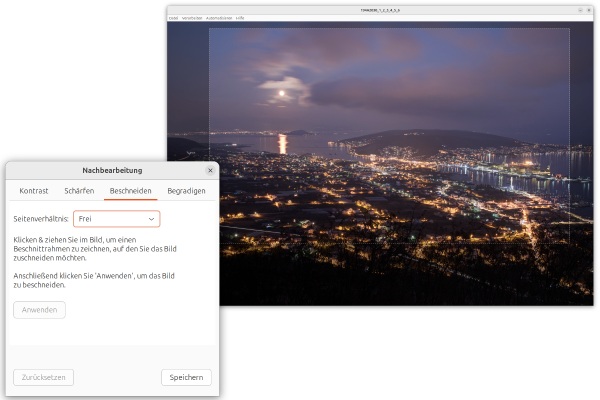This screenshot has height=400, width=600.
Task: Close the image preview window
Action: tap(589, 10)
